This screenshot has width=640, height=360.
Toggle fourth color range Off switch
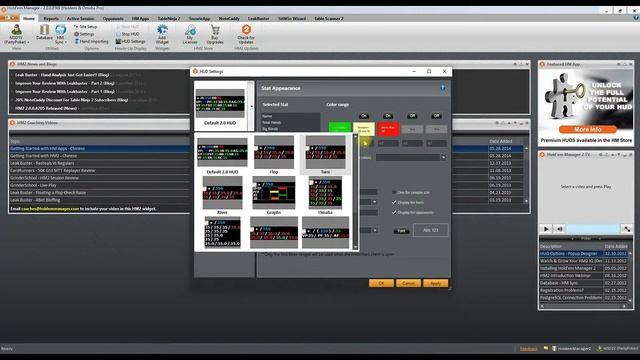[x=436, y=116]
